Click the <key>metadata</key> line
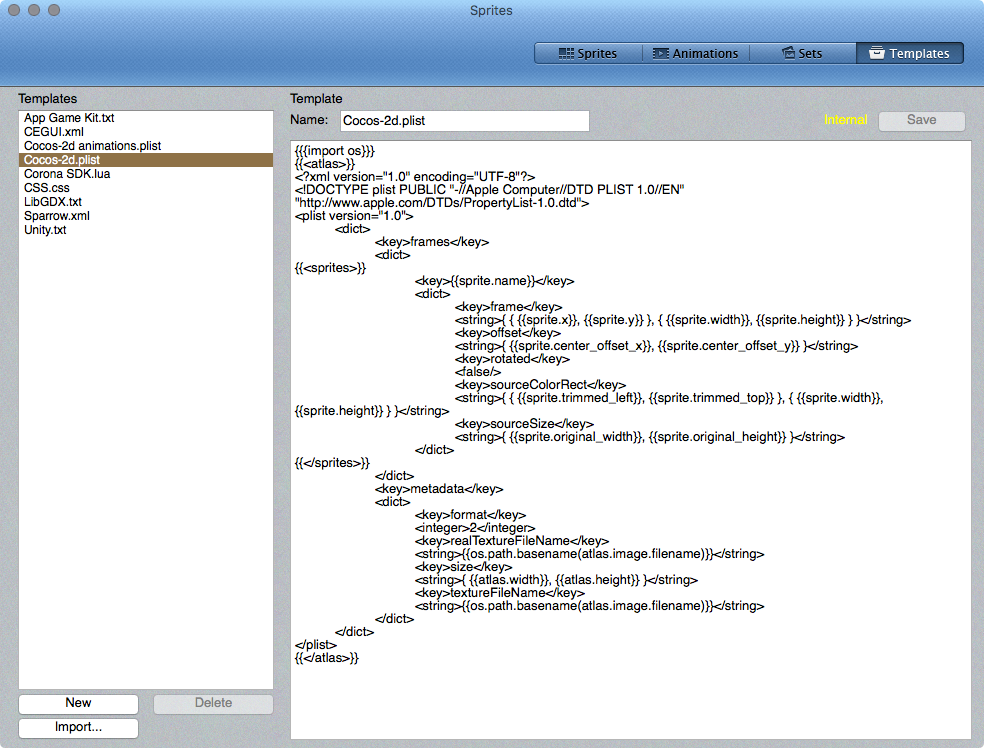The image size is (984, 748). (x=439, y=489)
